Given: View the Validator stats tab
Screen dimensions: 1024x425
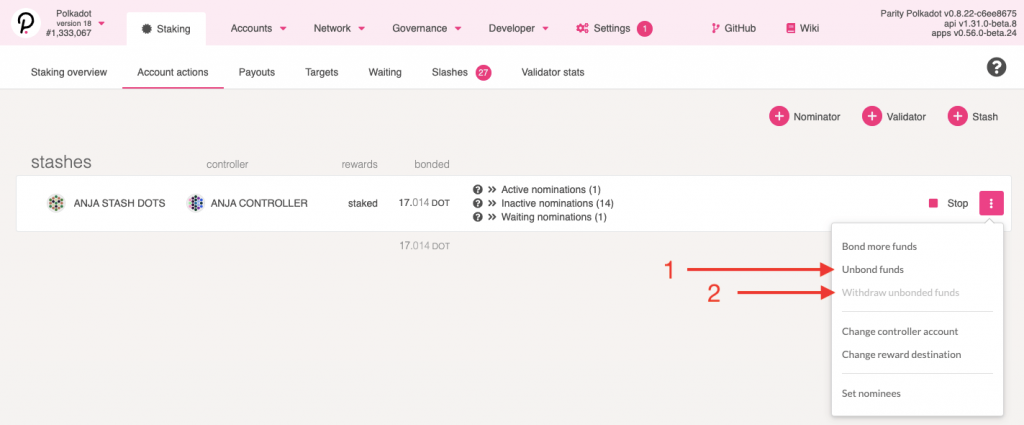Looking at the screenshot, I should point(552,72).
